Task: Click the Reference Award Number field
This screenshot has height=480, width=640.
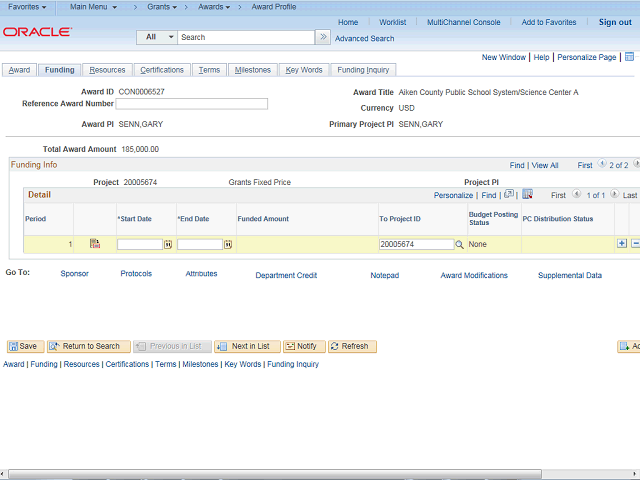Action: (x=193, y=104)
